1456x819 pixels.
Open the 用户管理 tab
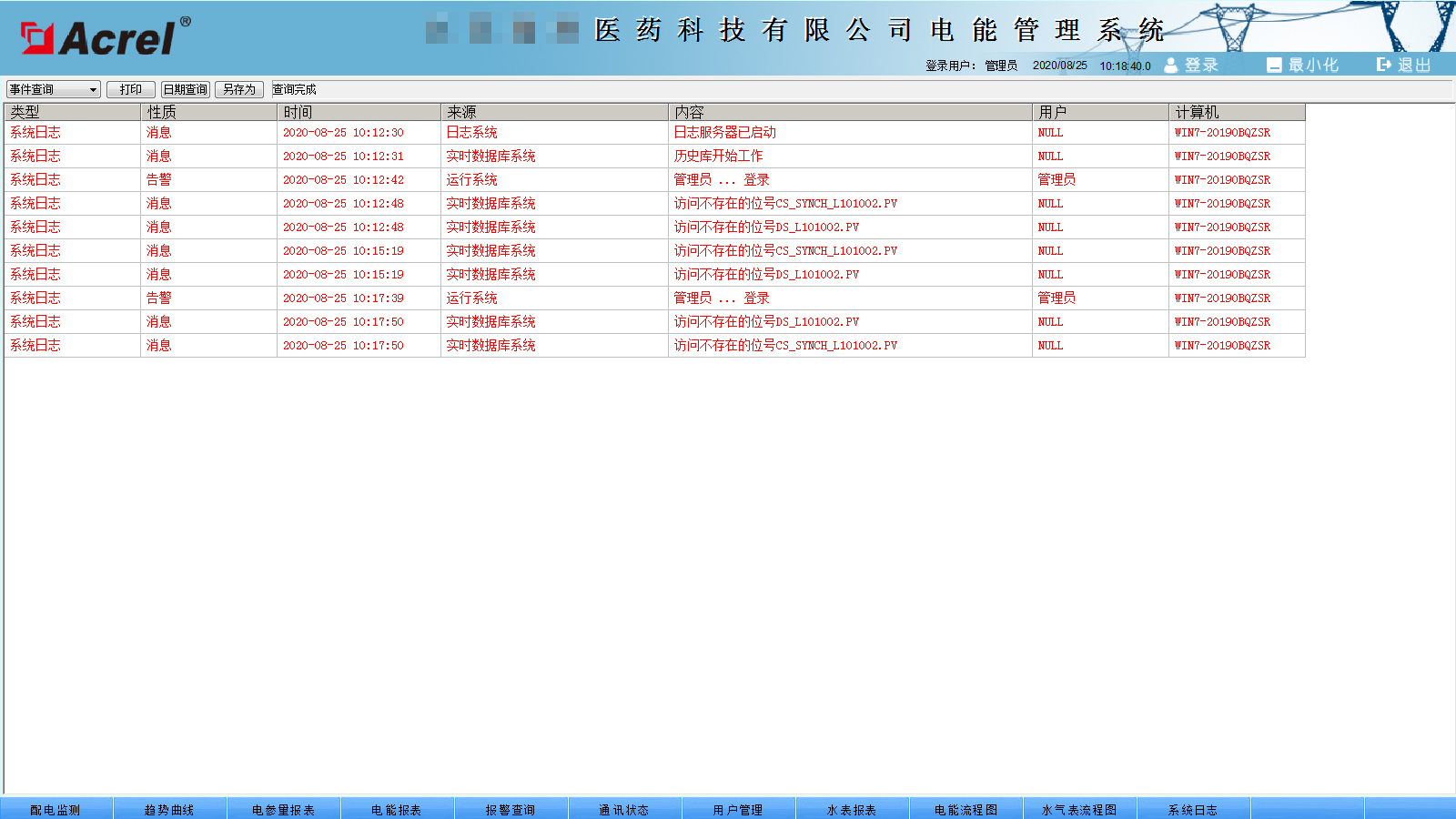pos(738,809)
